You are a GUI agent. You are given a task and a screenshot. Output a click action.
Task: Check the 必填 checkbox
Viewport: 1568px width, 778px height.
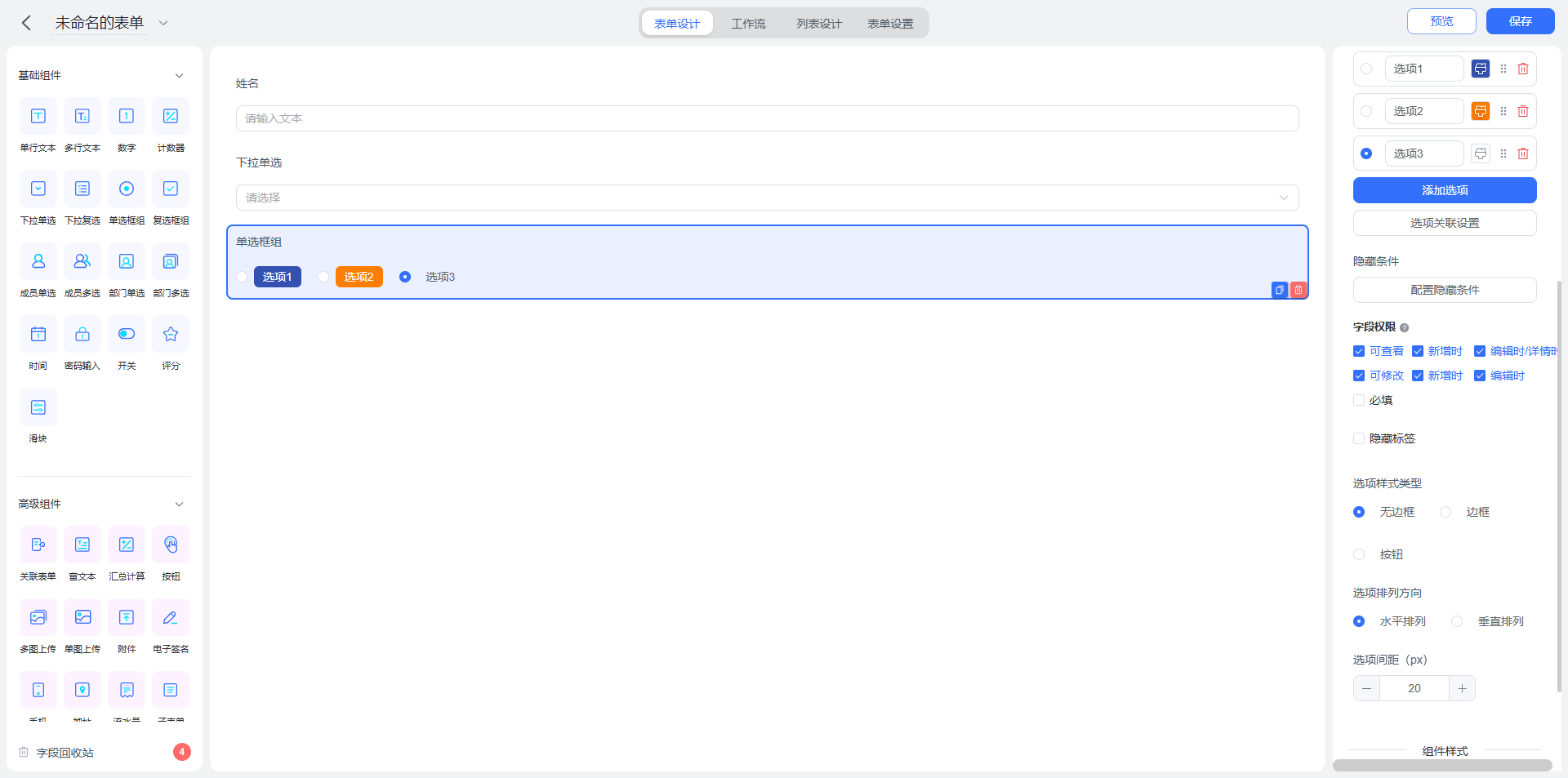(x=1359, y=400)
